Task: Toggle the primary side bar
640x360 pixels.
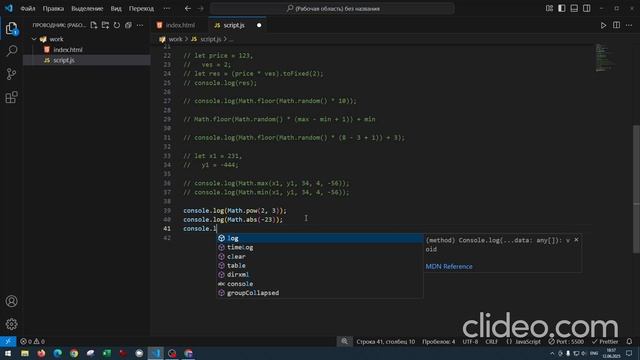Action: (x=562, y=8)
